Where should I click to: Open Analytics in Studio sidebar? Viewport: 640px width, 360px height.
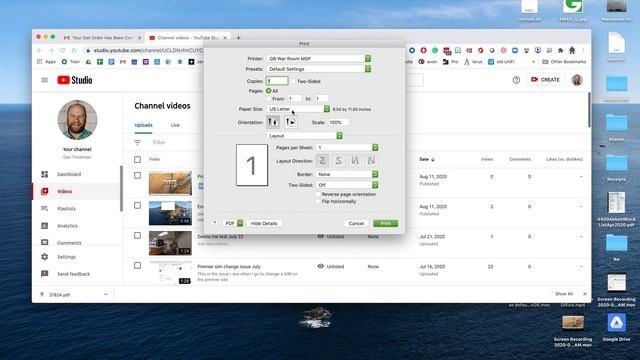pos(67,226)
